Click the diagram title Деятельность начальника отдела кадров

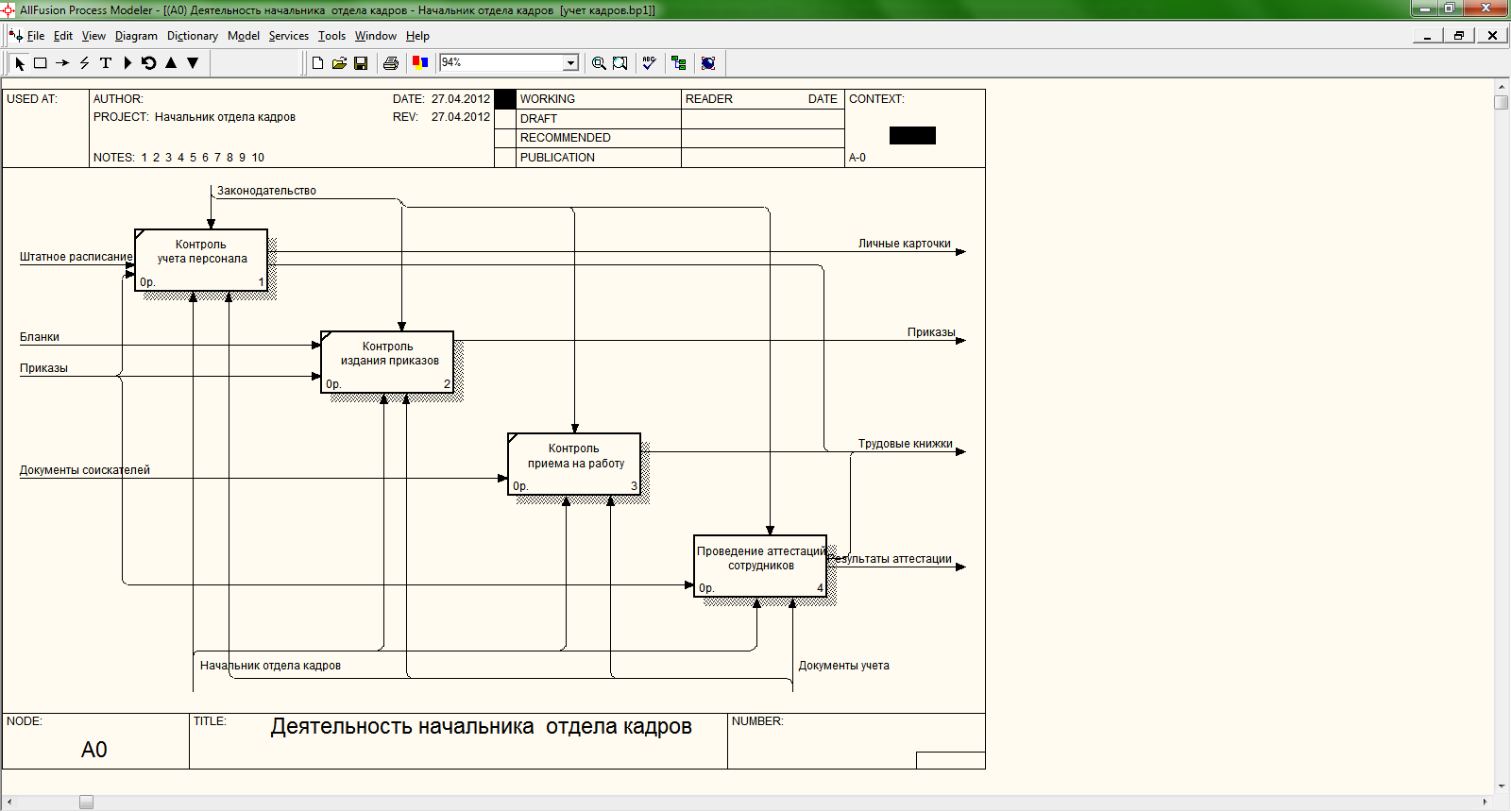(482, 726)
